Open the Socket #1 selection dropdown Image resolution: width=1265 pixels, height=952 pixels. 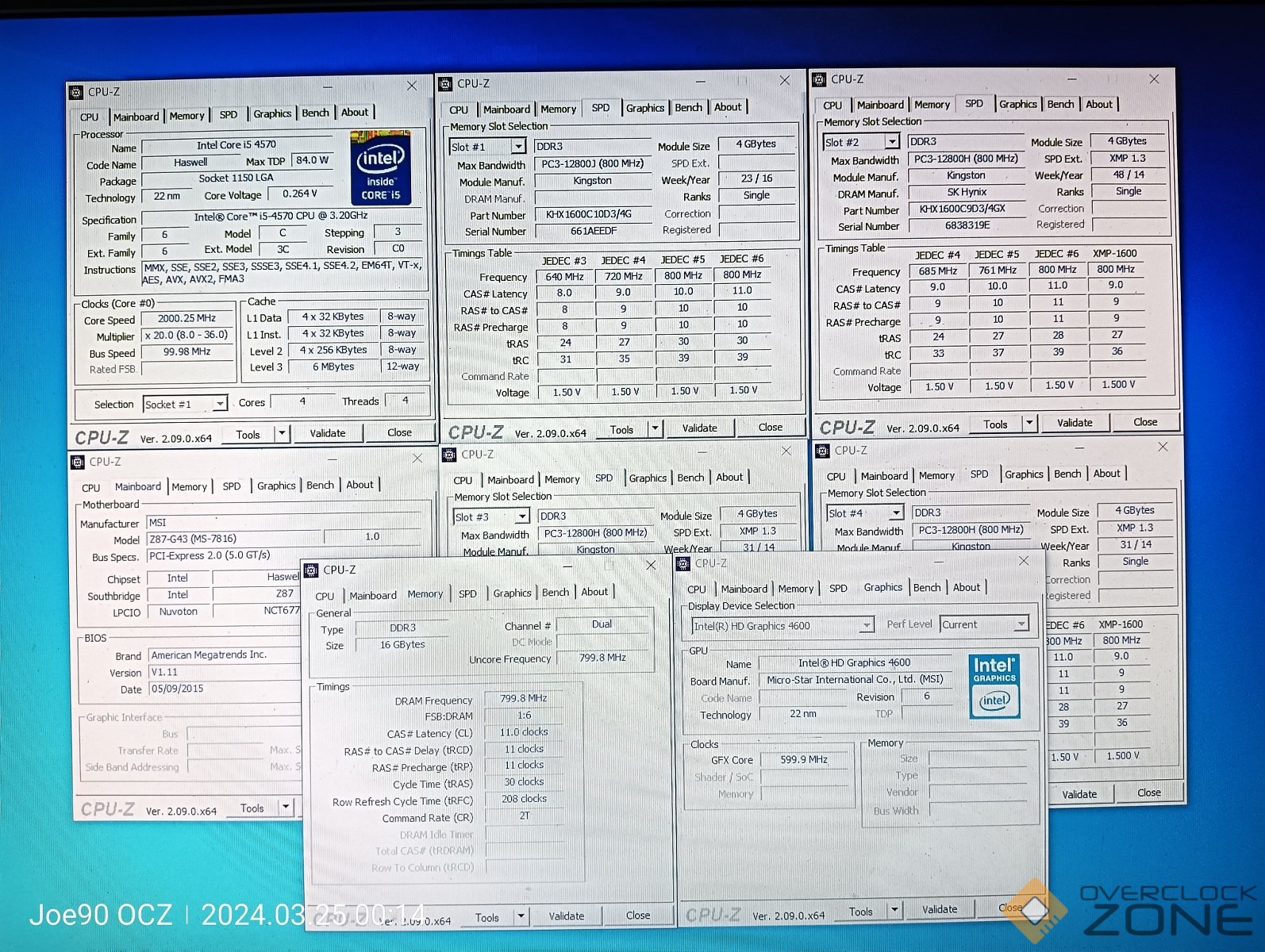pos(220,404)
